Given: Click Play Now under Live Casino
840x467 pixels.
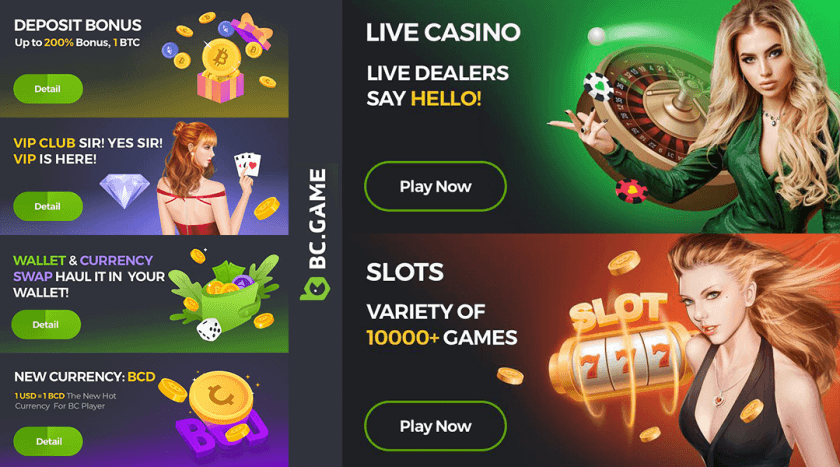Looking at the screenshot, I should pyautogui.click(x=435, y=186).
